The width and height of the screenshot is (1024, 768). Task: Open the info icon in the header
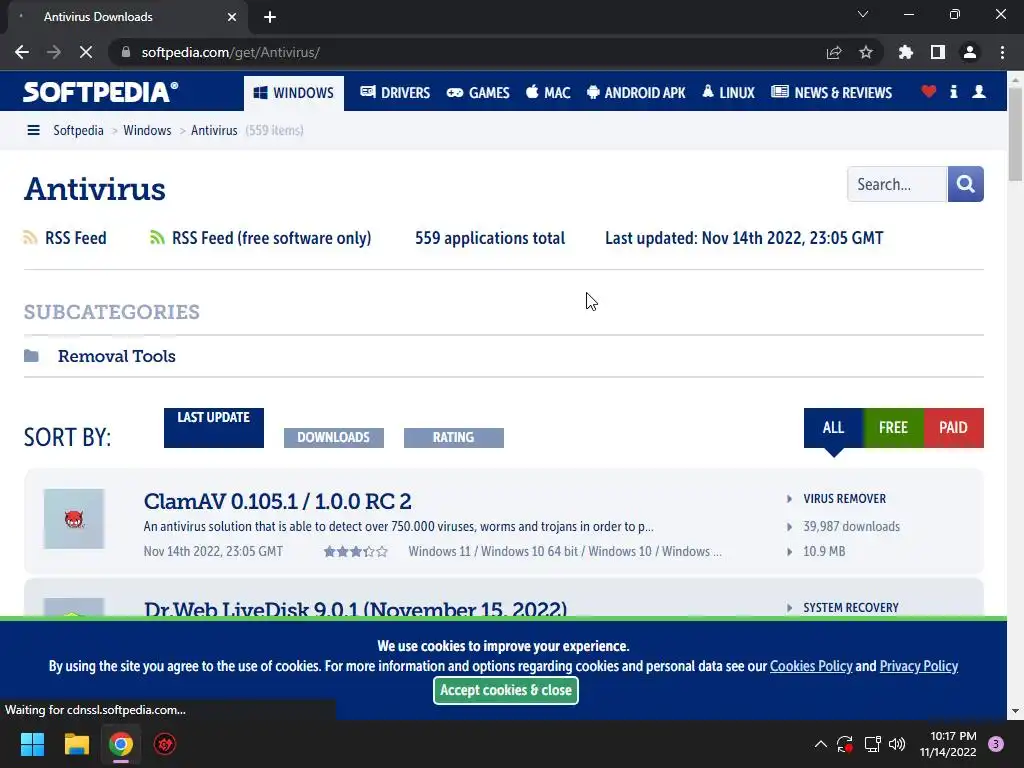pyautogui.click(x=953, y=91)
